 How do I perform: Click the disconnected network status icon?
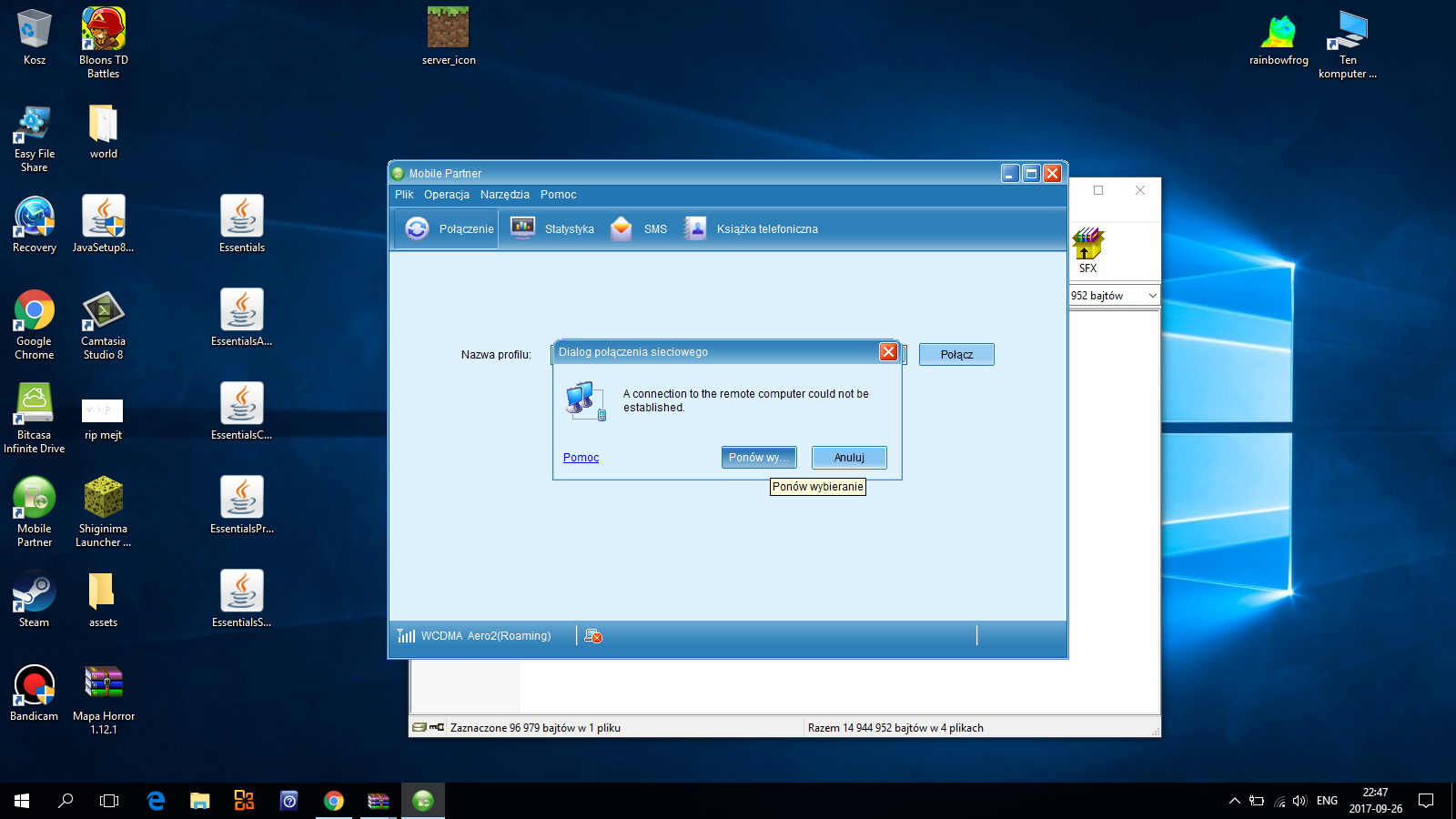click(593, 636)
